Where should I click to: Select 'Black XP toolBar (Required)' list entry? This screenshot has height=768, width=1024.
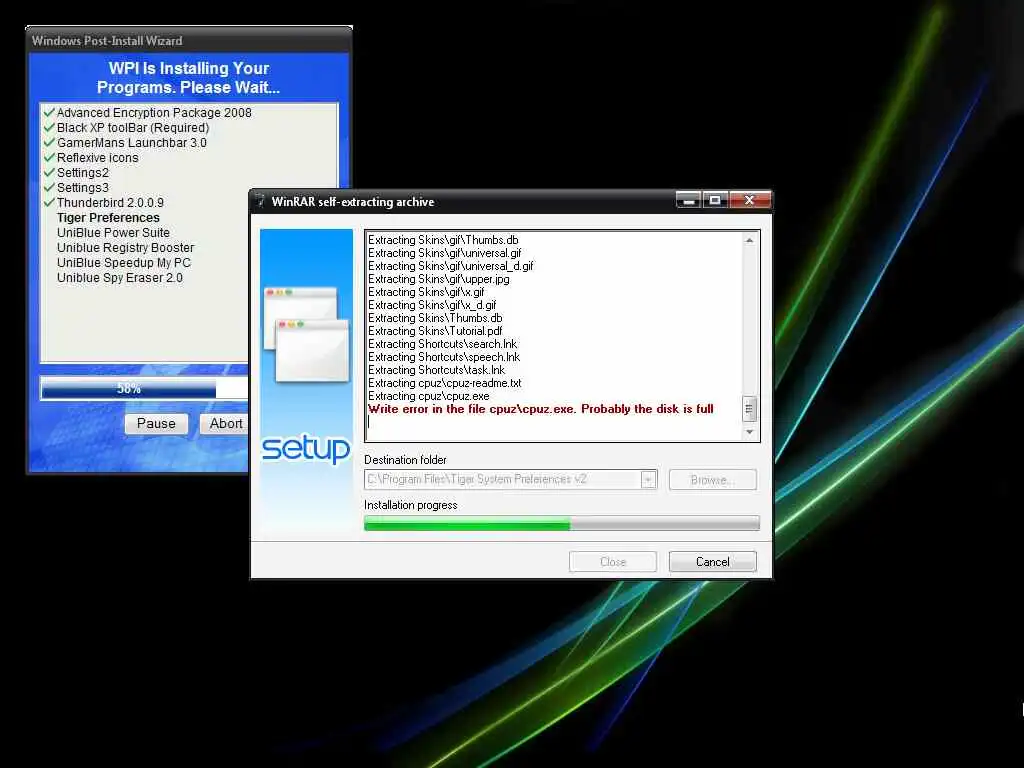point(133,127)
